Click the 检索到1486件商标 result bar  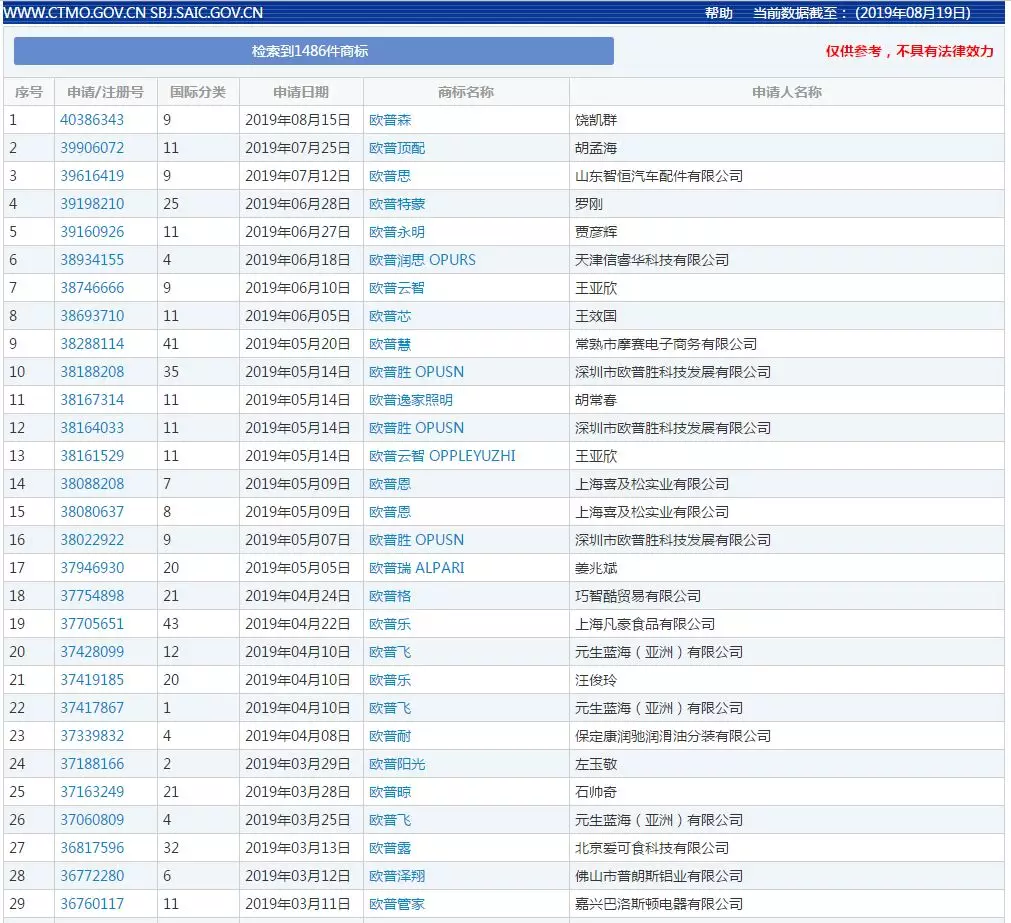tap(313, 51)
